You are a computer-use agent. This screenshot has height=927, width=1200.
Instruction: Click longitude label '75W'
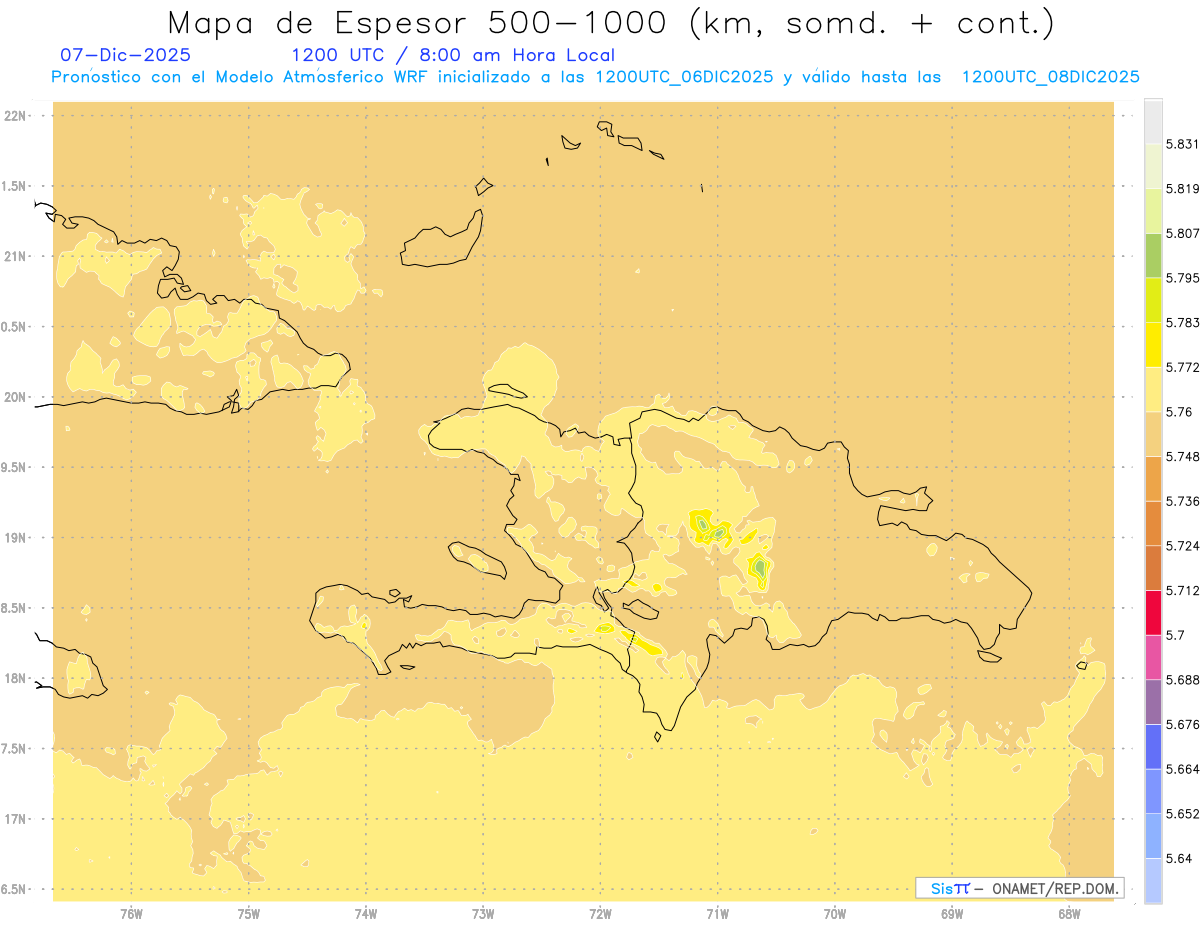(249, 913)
